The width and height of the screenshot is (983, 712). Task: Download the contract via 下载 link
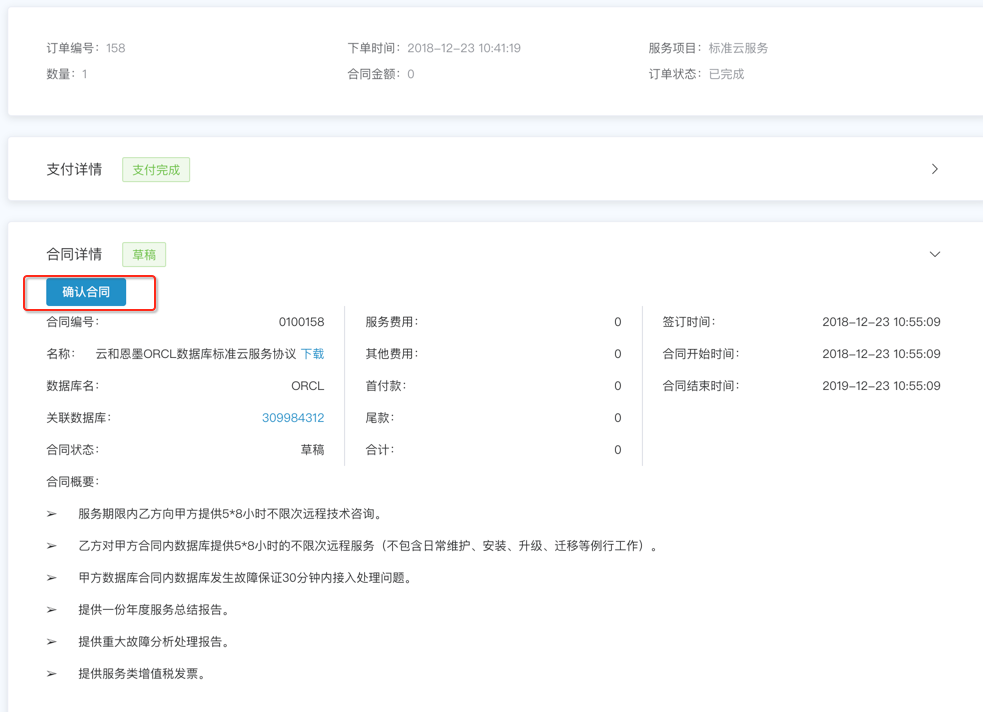(312, 354)
